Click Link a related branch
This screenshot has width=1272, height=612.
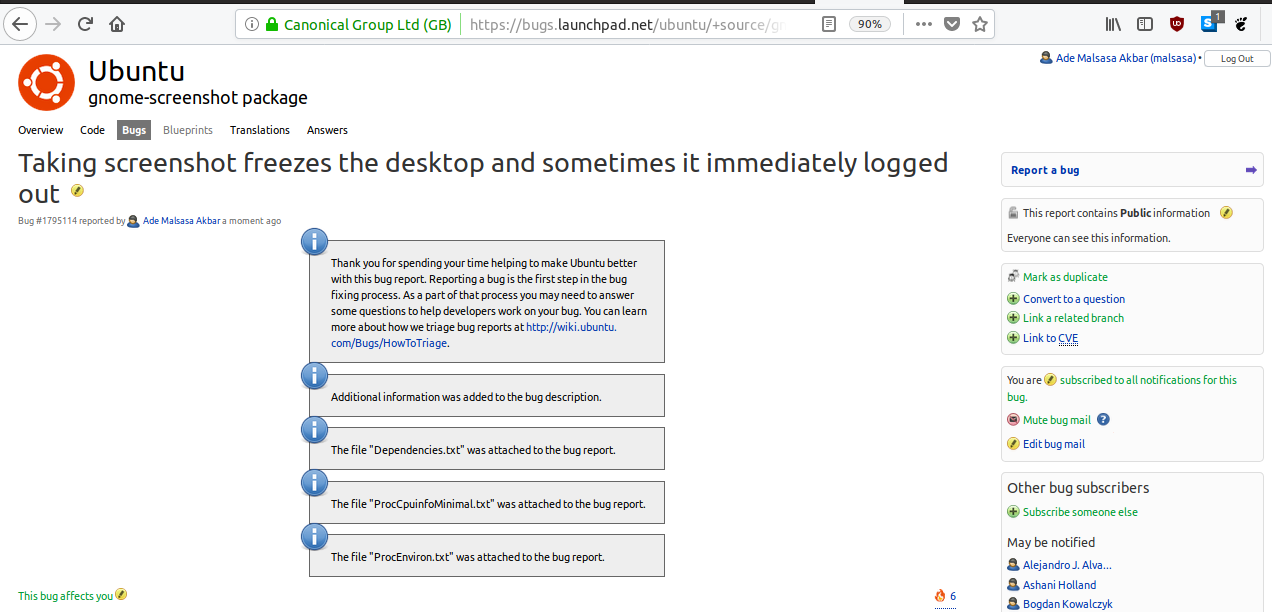point(1073,318)
